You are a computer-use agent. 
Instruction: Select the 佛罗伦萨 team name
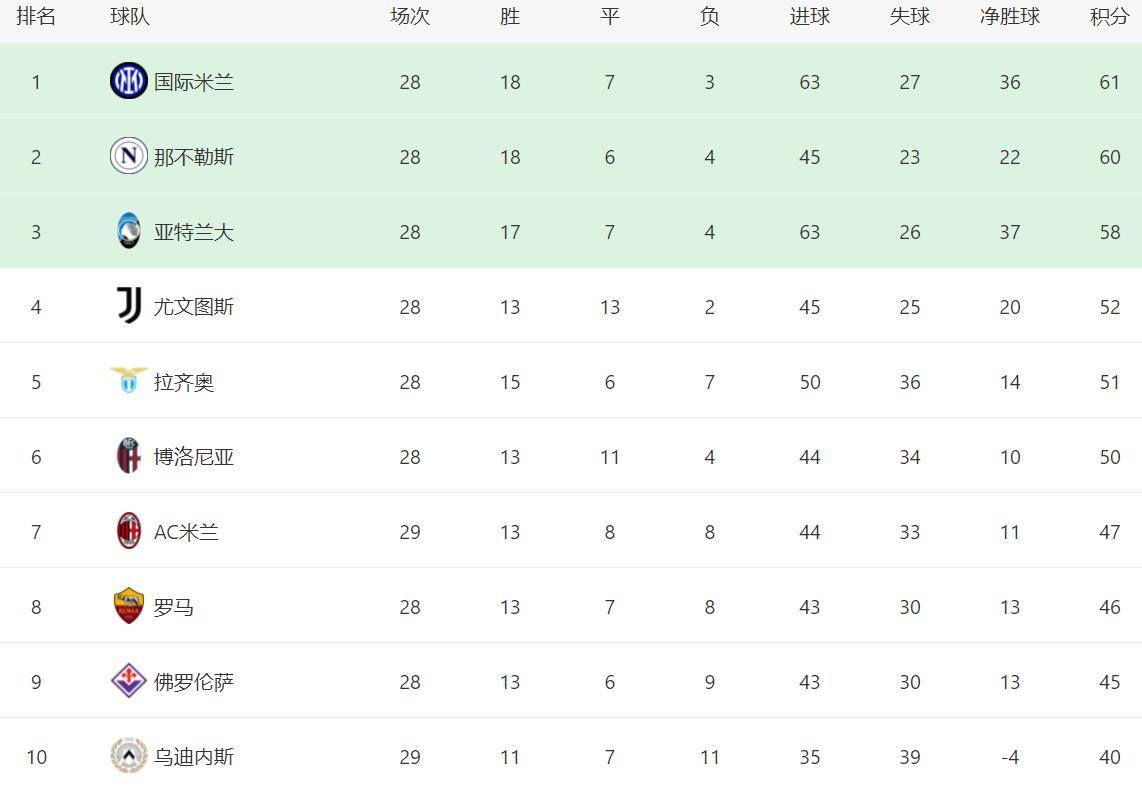pyautogui.click(x=194, y=682)
